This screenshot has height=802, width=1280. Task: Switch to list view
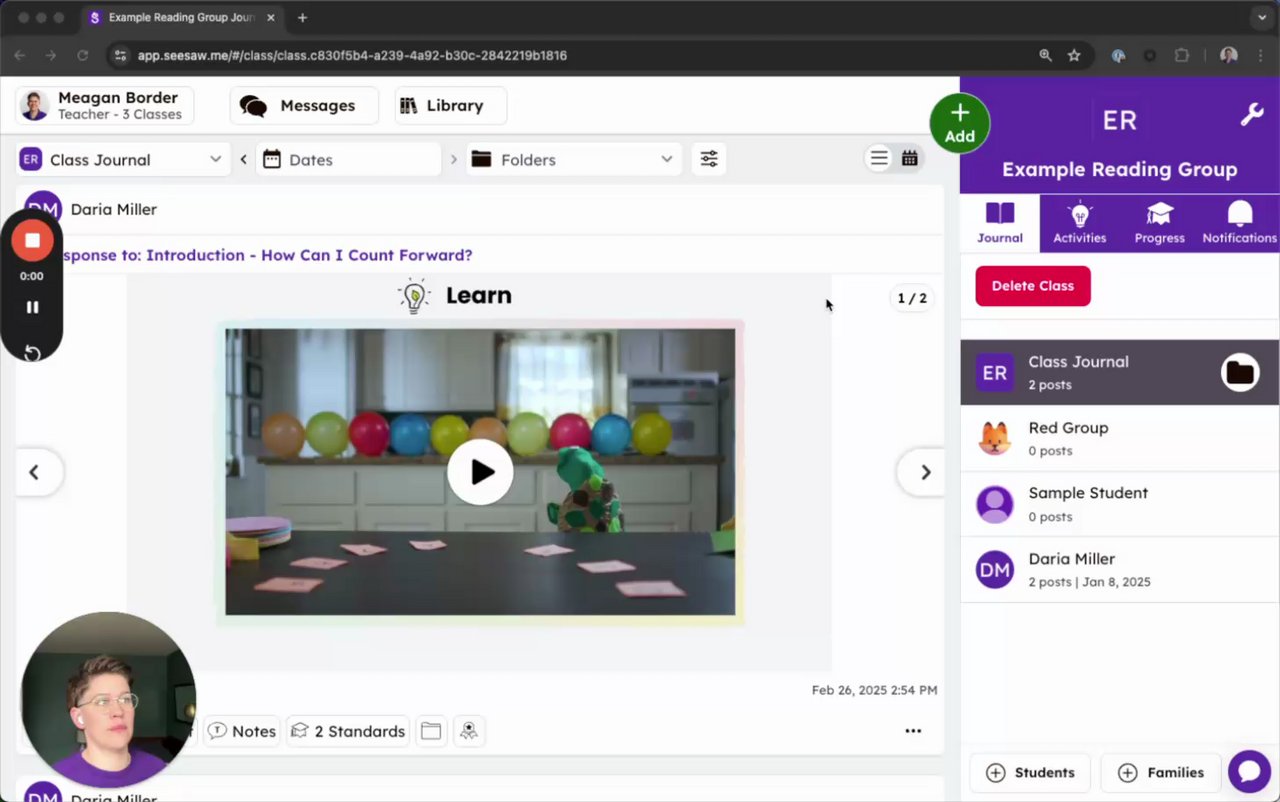[x=879, y=158]
